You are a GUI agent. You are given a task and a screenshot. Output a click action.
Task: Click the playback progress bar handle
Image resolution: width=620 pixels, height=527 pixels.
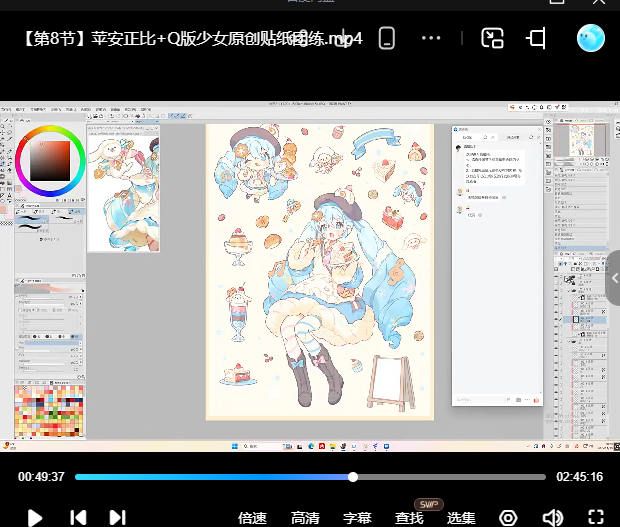[x=353, y=477]
